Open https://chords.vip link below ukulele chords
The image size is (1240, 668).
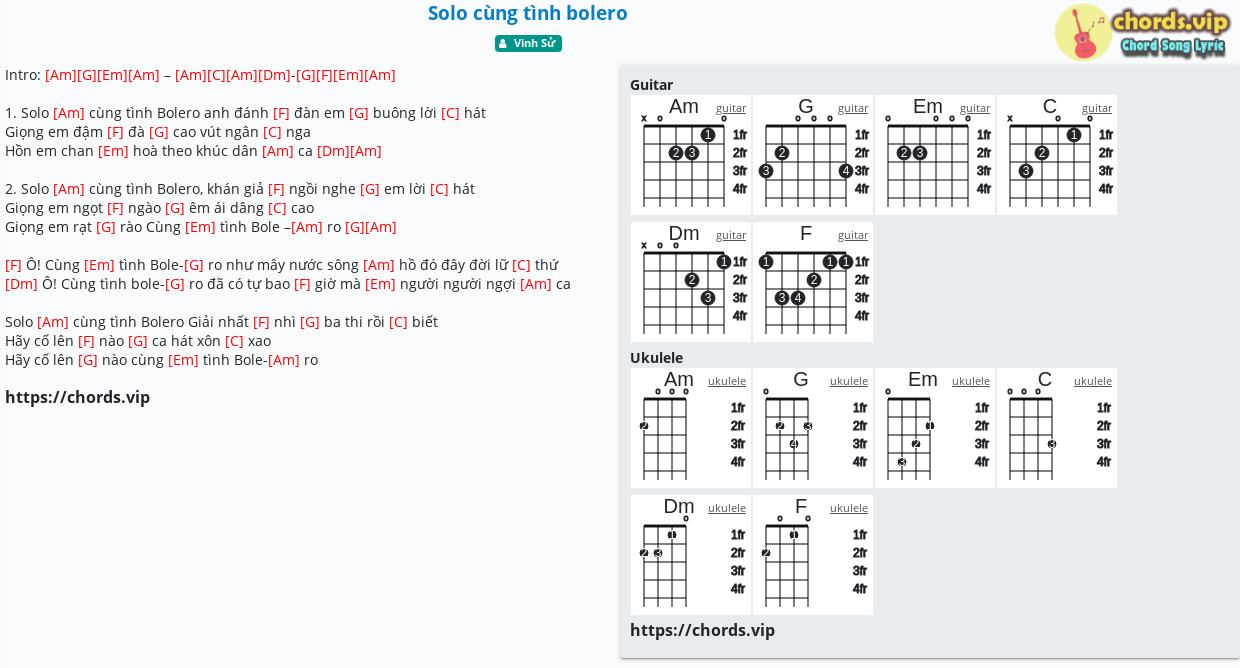[702, 630]
